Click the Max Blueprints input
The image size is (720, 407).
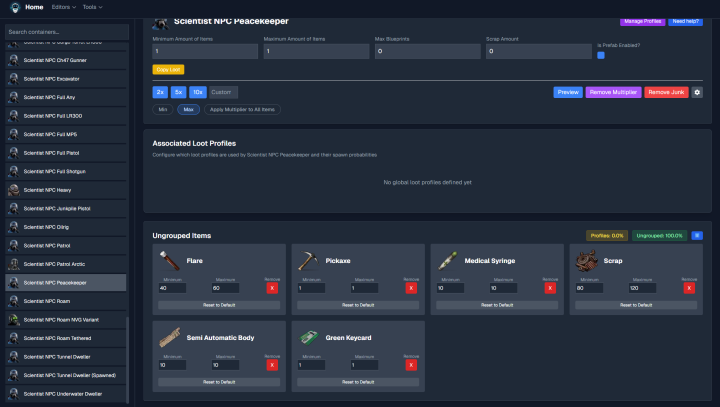pos(428,51)
